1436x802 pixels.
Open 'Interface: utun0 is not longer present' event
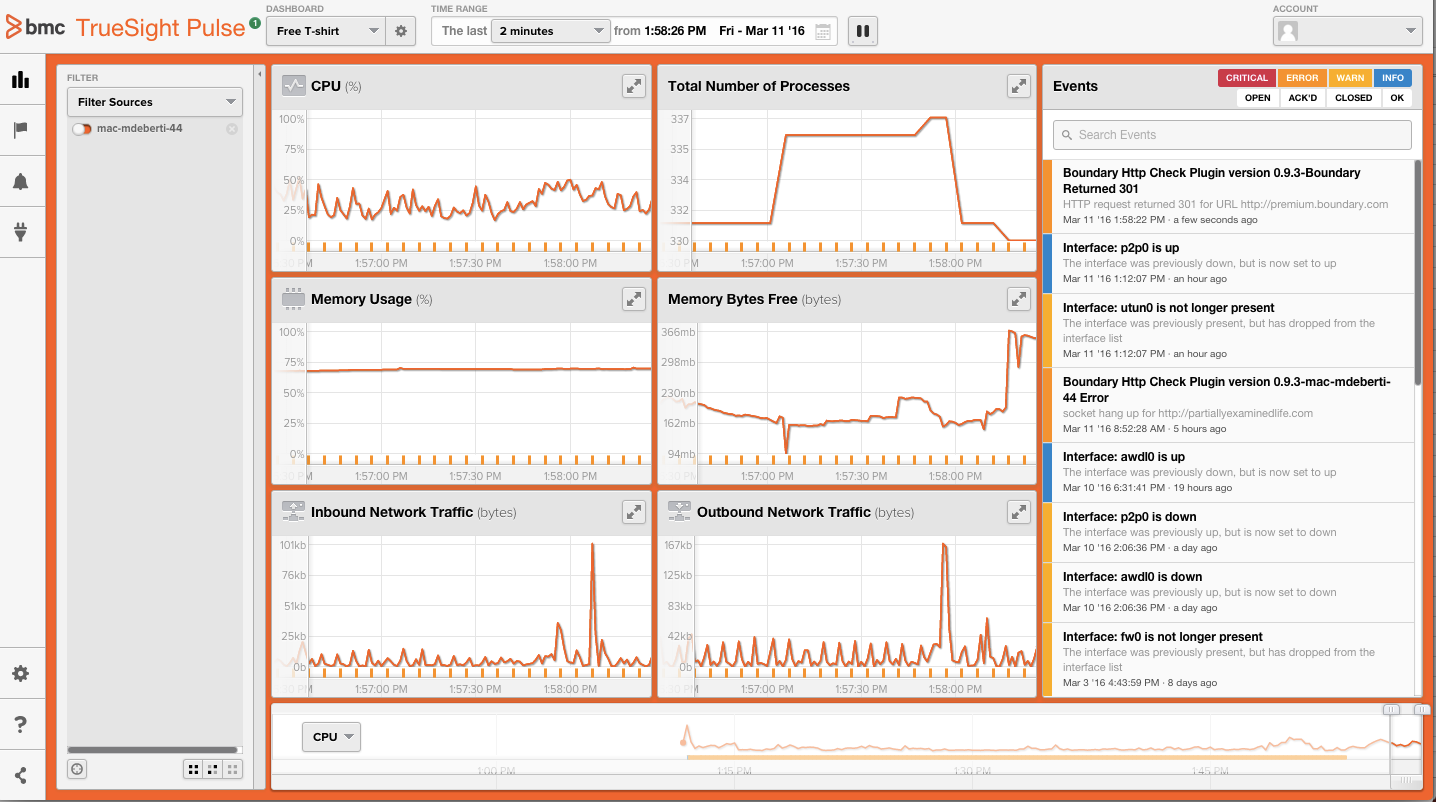point(1229,331)
